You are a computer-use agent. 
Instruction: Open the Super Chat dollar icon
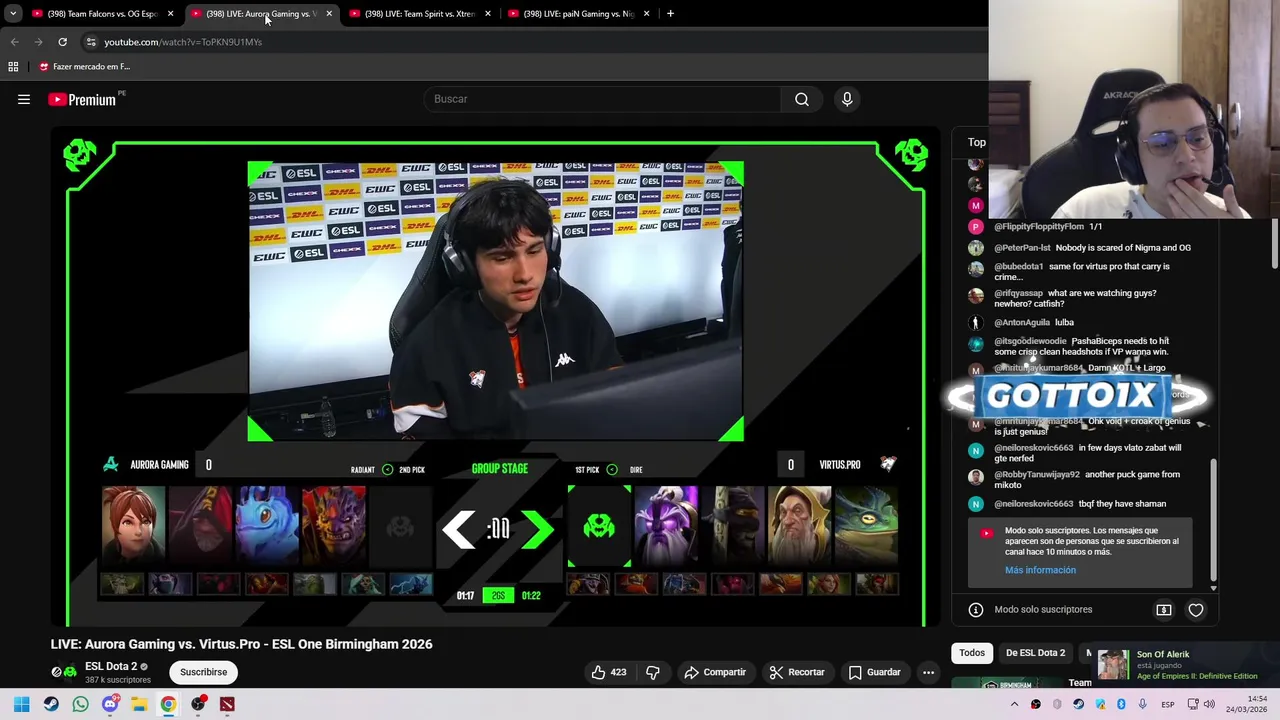(1164, 609)
